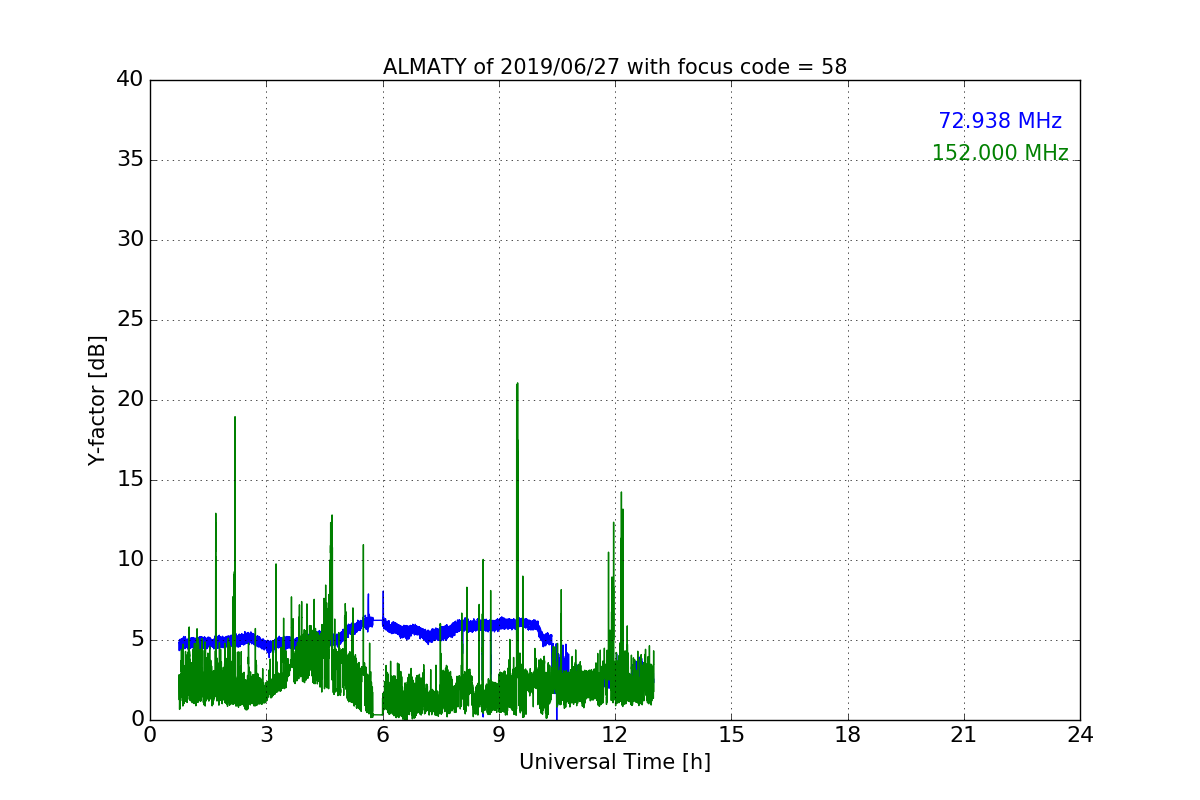The image size is (1200, 800).
Task: Select the blue 72.938 MHz legend label
Action: 1000,121
